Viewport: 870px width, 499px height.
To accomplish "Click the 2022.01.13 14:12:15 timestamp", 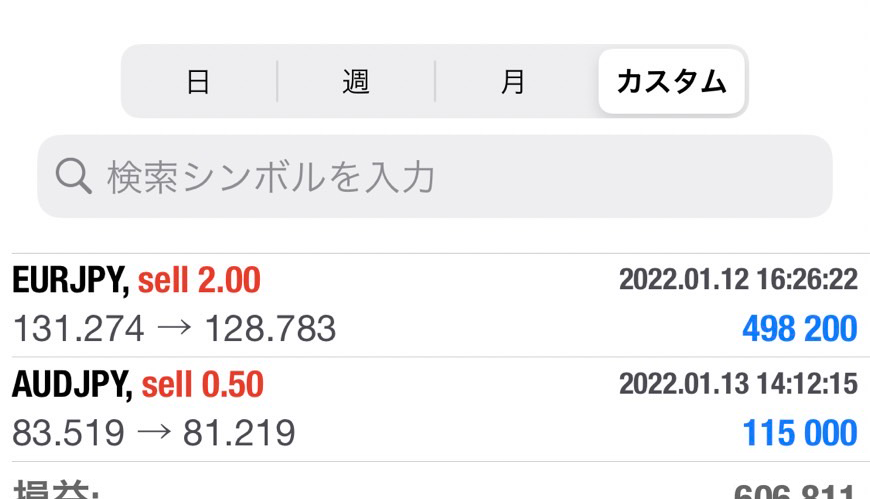I will 738,384.
